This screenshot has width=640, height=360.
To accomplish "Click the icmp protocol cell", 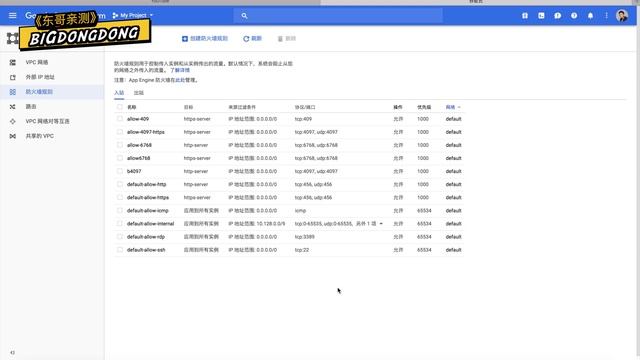I will (x=300, y=211).
